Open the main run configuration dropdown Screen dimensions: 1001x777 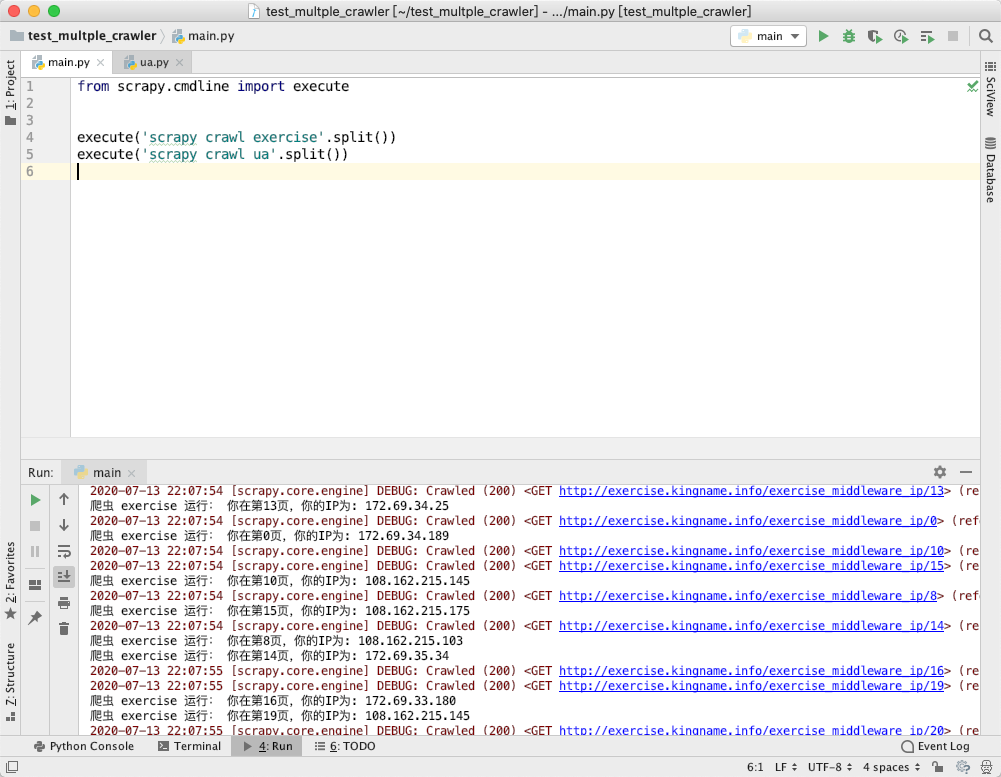pyautogui.click(x=769, y=36)
